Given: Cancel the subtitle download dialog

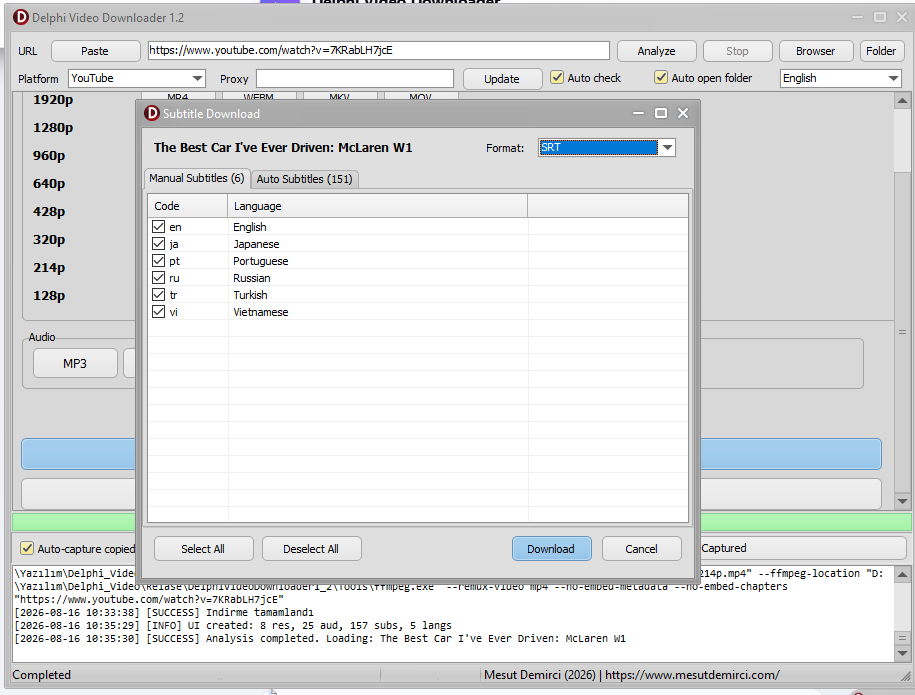Looking at the screenshot, I should tap(641, 549).
